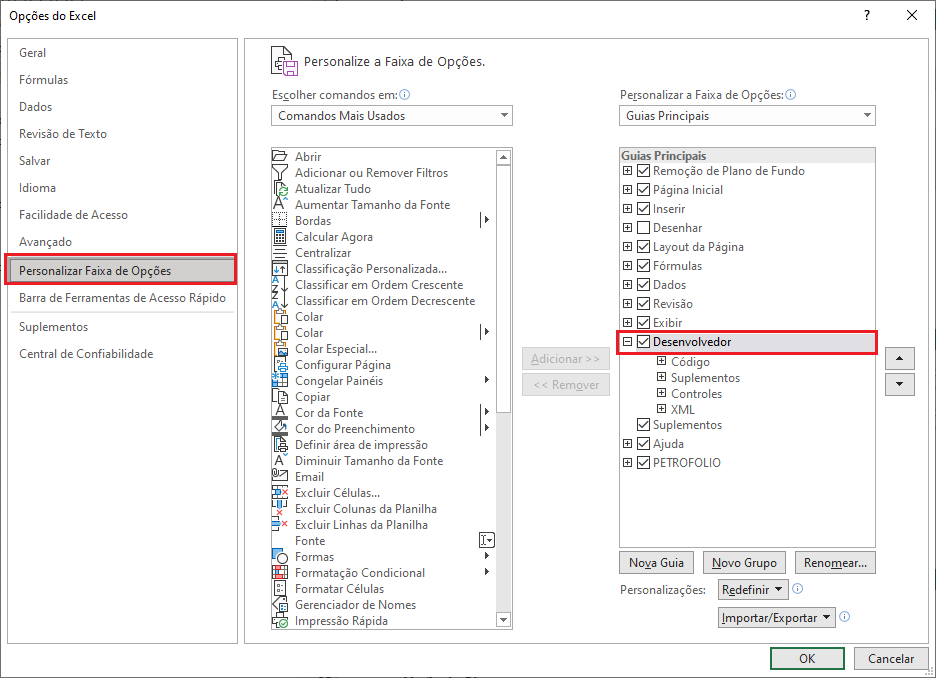936x678 pixels.
Task: Select the Impressão Rápida icon
Action: [x=281, y=620]
